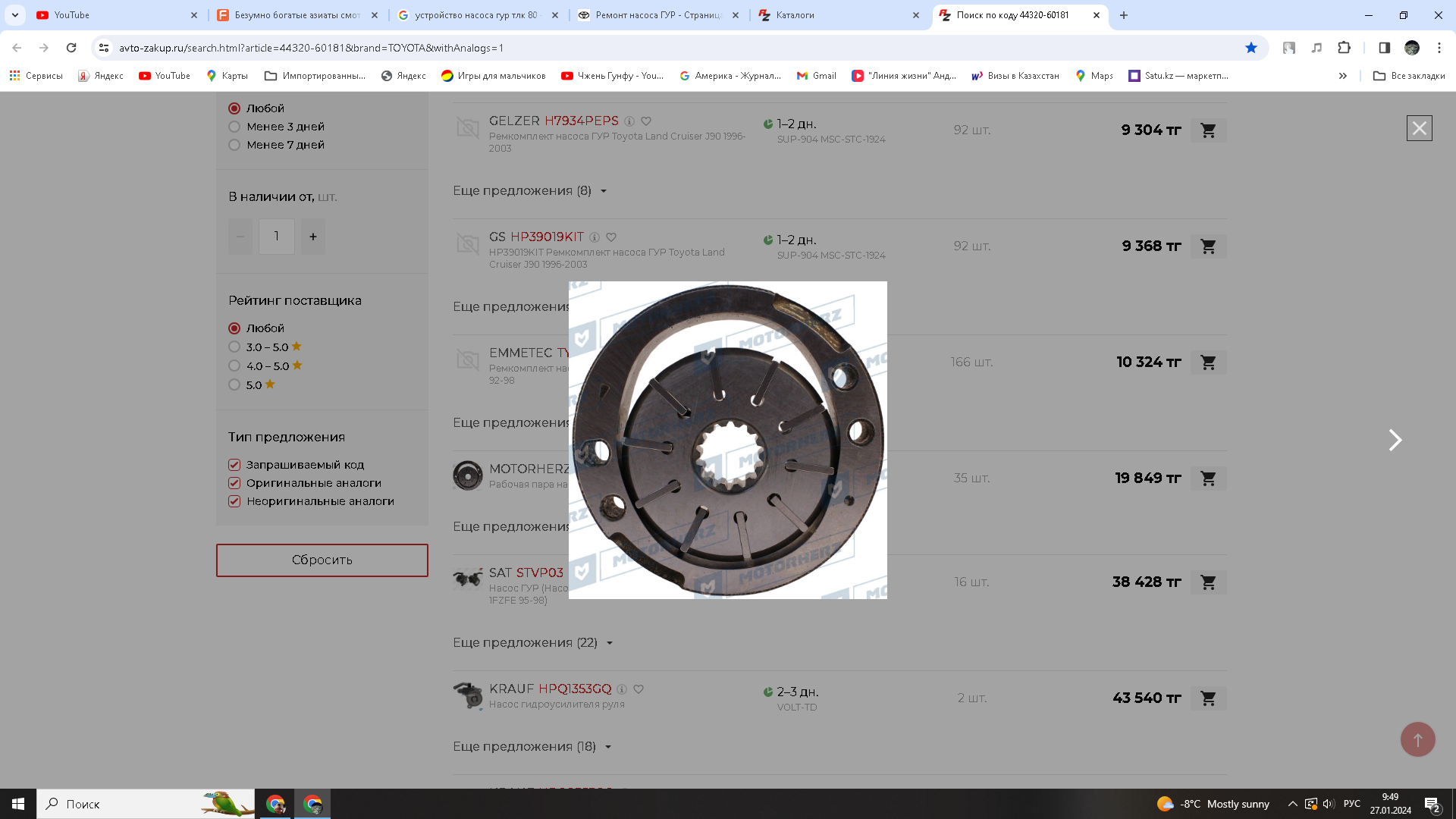Select supplier rating 3.0 – 5.0
Screen dimensions: 1456x819
click(x=234, y=347)
